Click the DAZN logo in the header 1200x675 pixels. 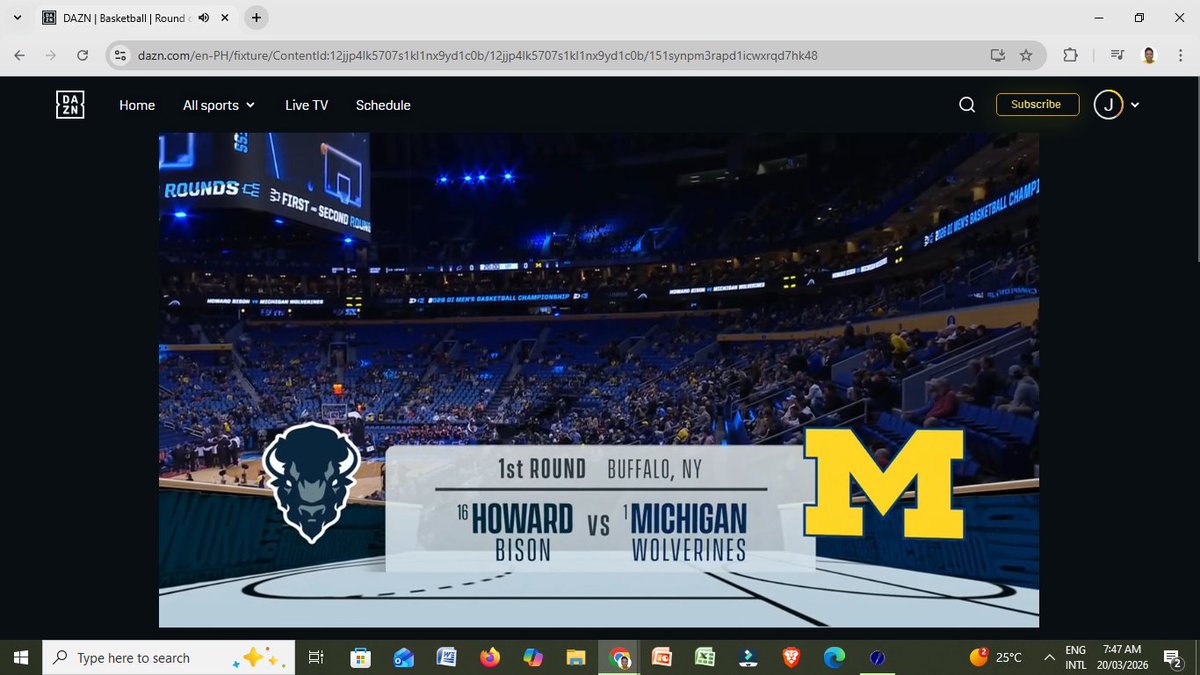[x=70, y=105]
